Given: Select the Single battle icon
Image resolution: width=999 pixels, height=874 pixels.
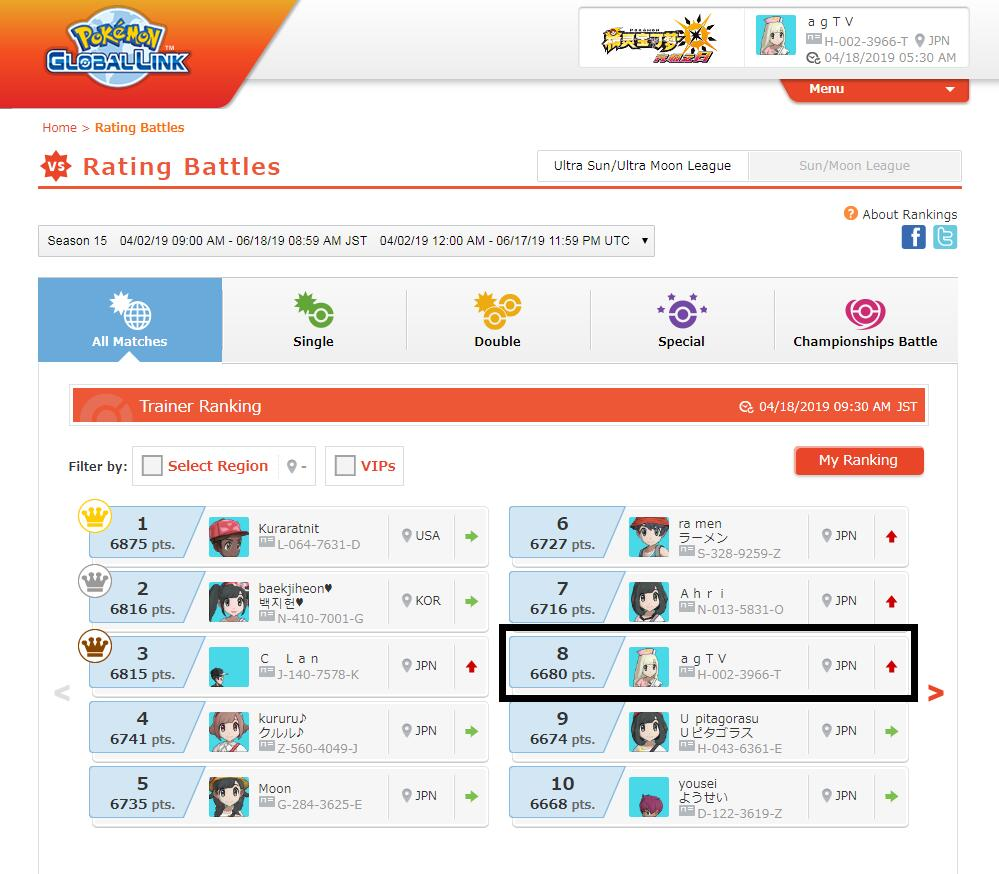Looking at the screenshot, I should (313, 310).
